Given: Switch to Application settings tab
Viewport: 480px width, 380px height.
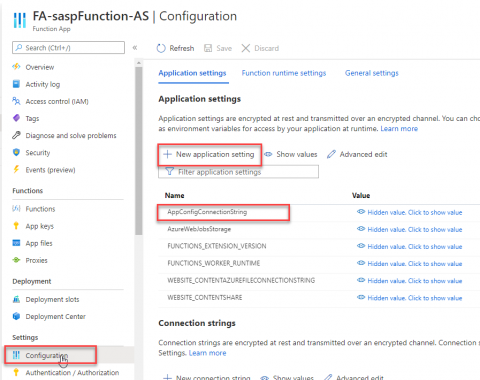Looking at the screenshot, I should 192,73.
